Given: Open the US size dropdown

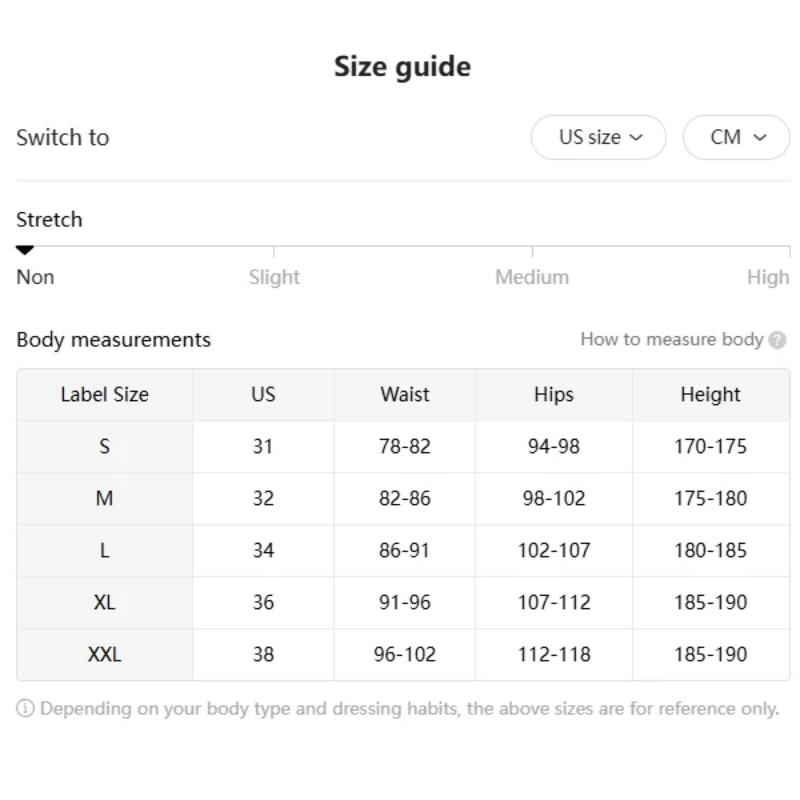Looking at the screenshot, I should tap(598, 138).
